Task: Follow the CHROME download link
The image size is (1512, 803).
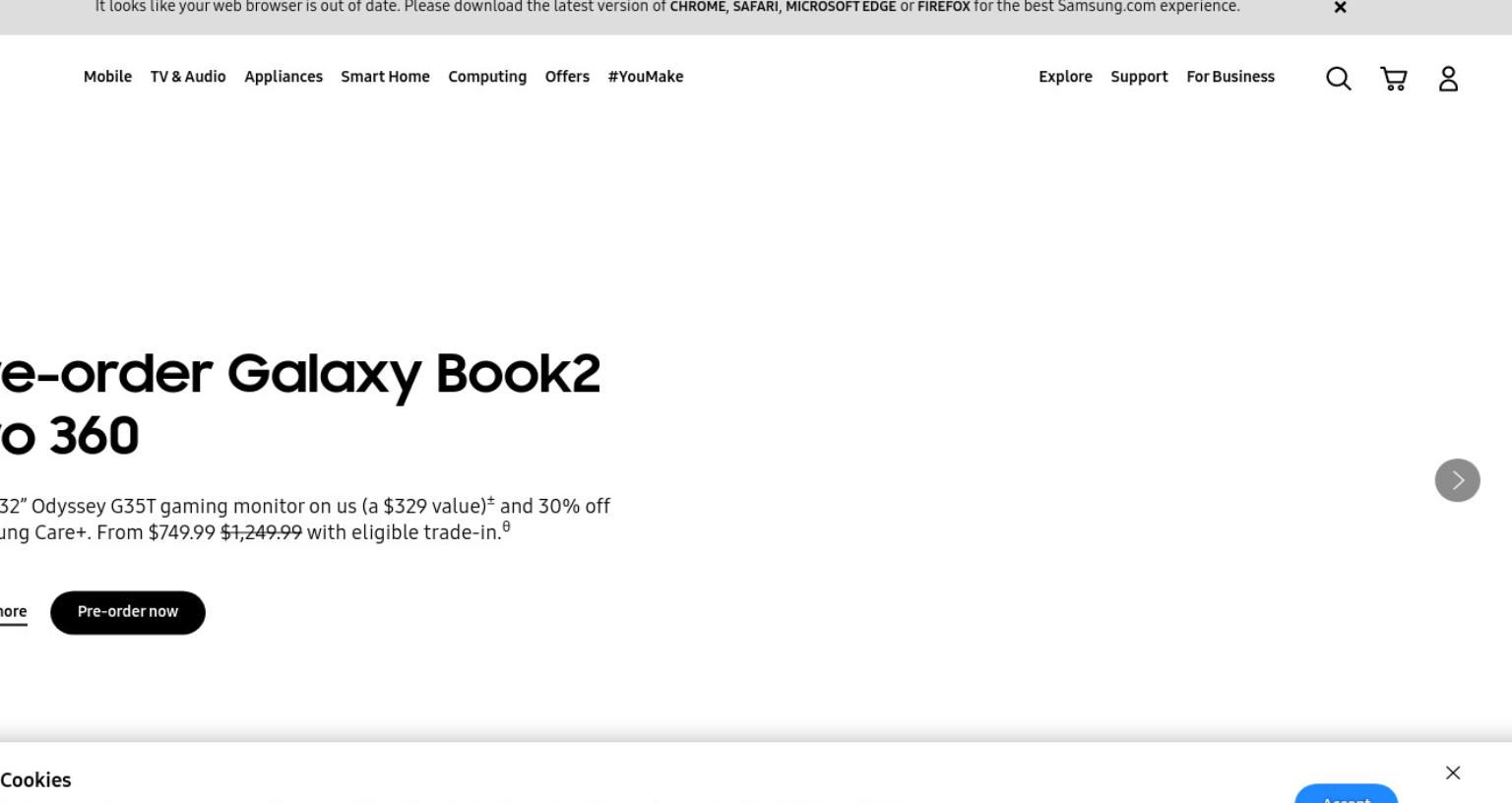Action: click(x=698, y=7)
